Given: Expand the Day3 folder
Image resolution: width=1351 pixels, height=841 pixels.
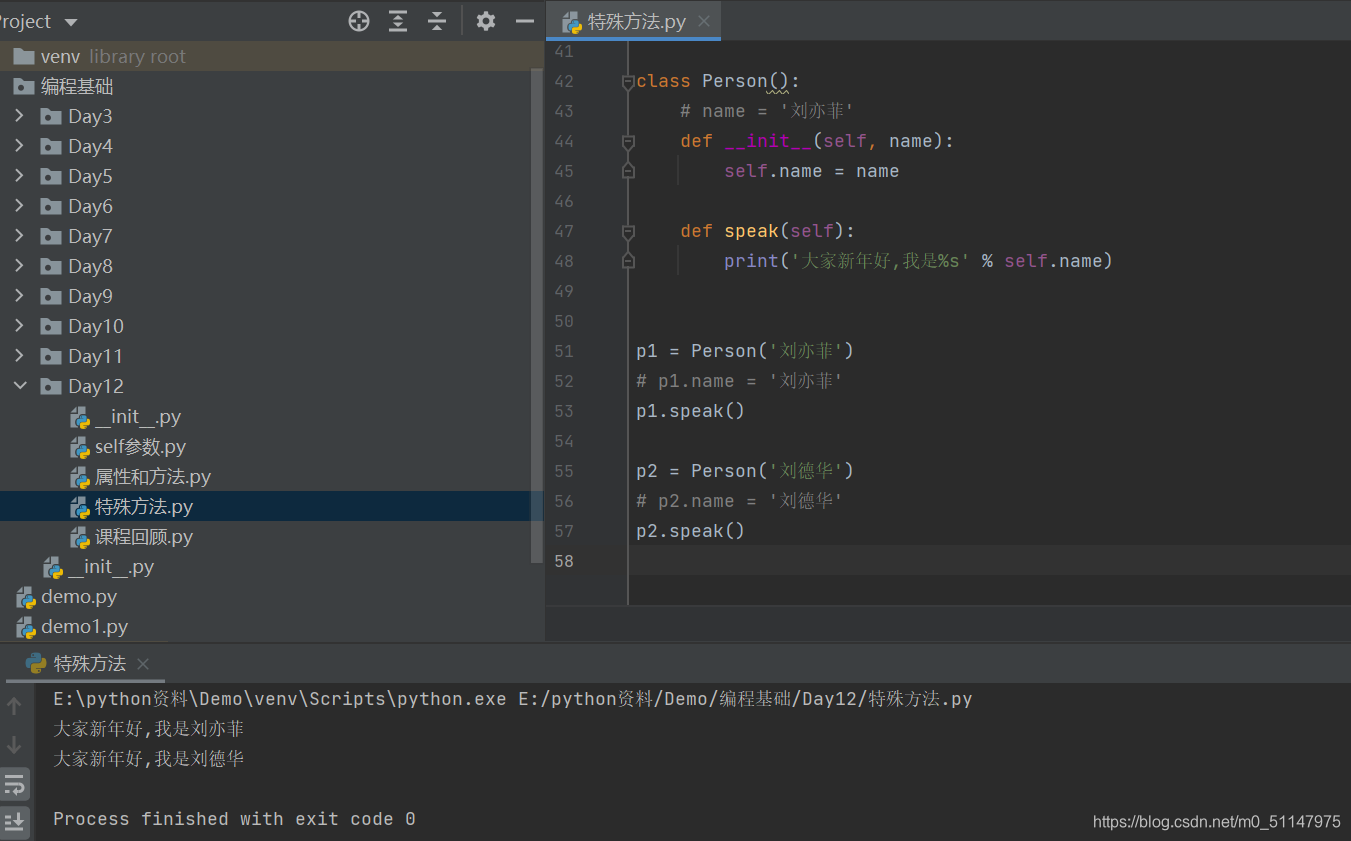Looking at the screenshot, I should click(19, 116).
